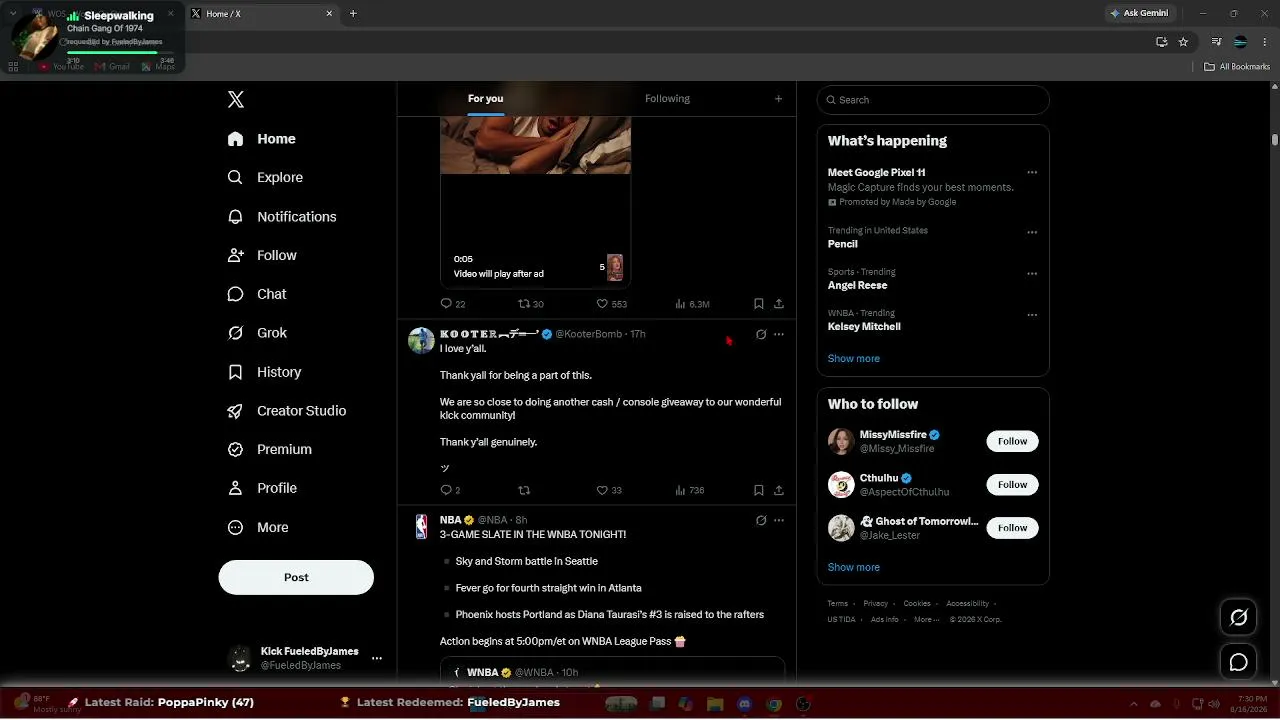The image size is (1280, 720).
Task: Open the NBA profile avatar
Action: (421, 527)
